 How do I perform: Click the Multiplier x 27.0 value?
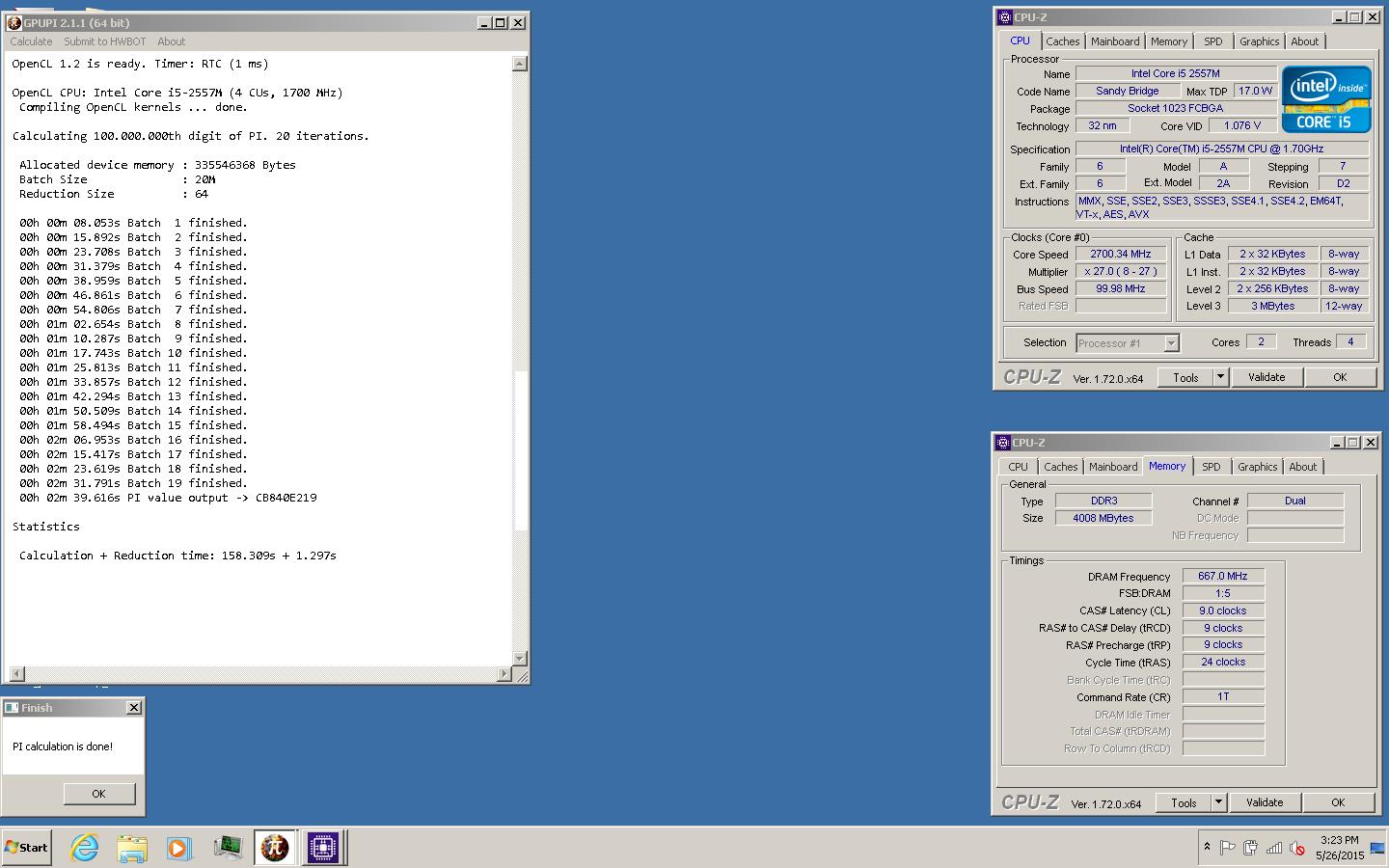(x=1121, y=272)
